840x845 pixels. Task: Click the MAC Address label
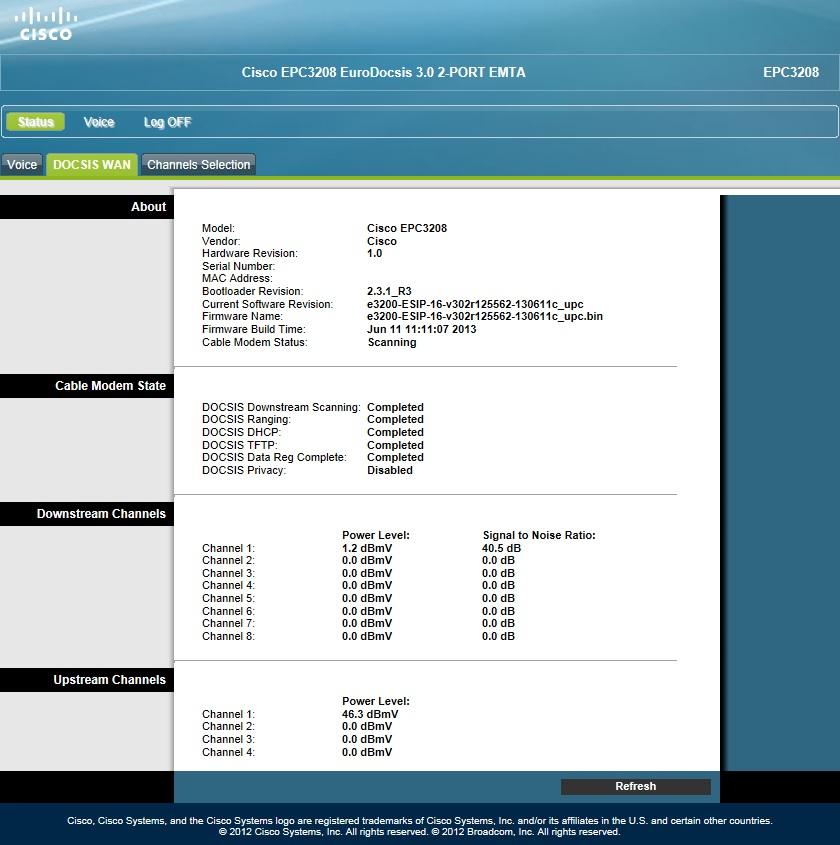click(x=237, y=279)
